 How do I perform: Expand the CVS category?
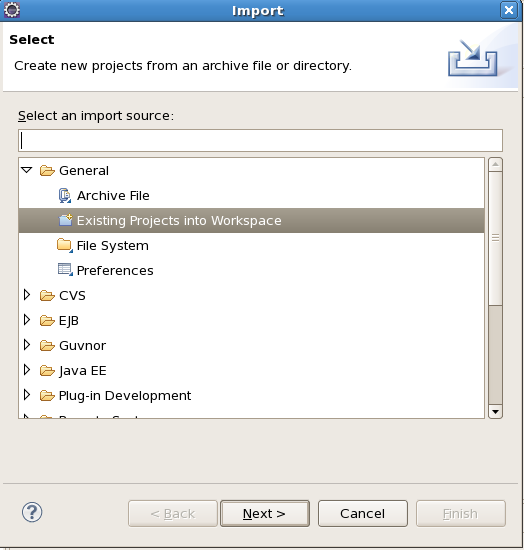[27, 295]
